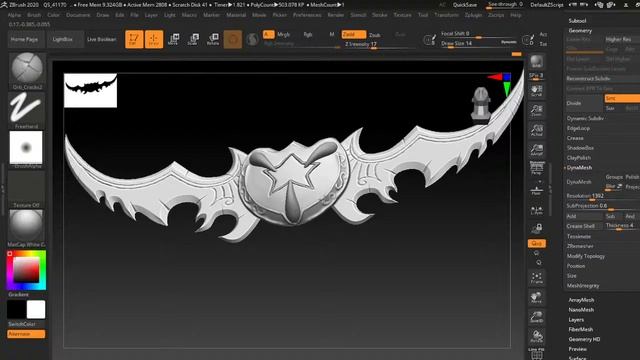Click the AAHalf icon
Image resolution: width=640 pixels, height=360 pixels.
pyautogui.click(x=536, y=150)
